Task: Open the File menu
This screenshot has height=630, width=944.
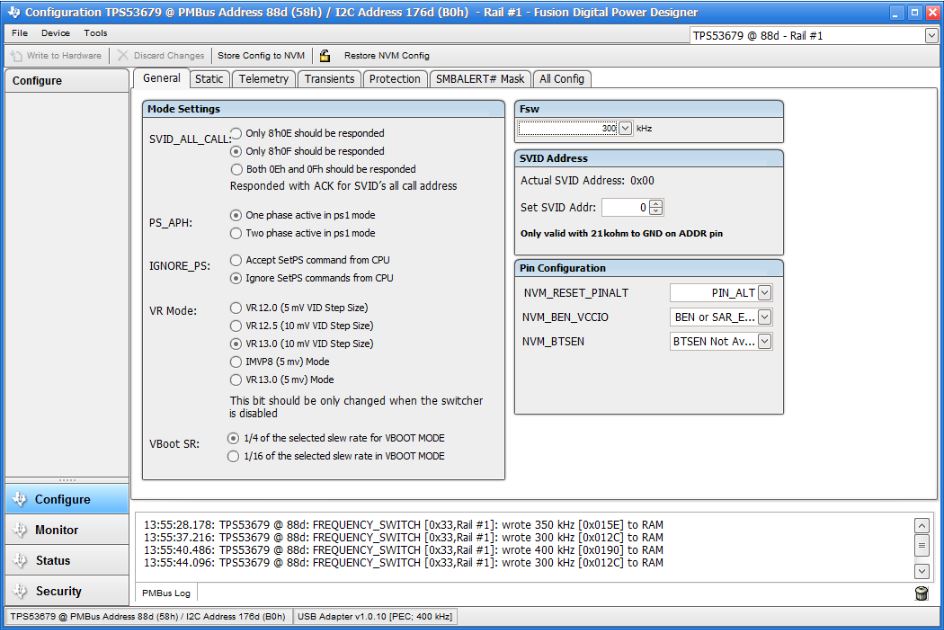Action: [20, 33]
